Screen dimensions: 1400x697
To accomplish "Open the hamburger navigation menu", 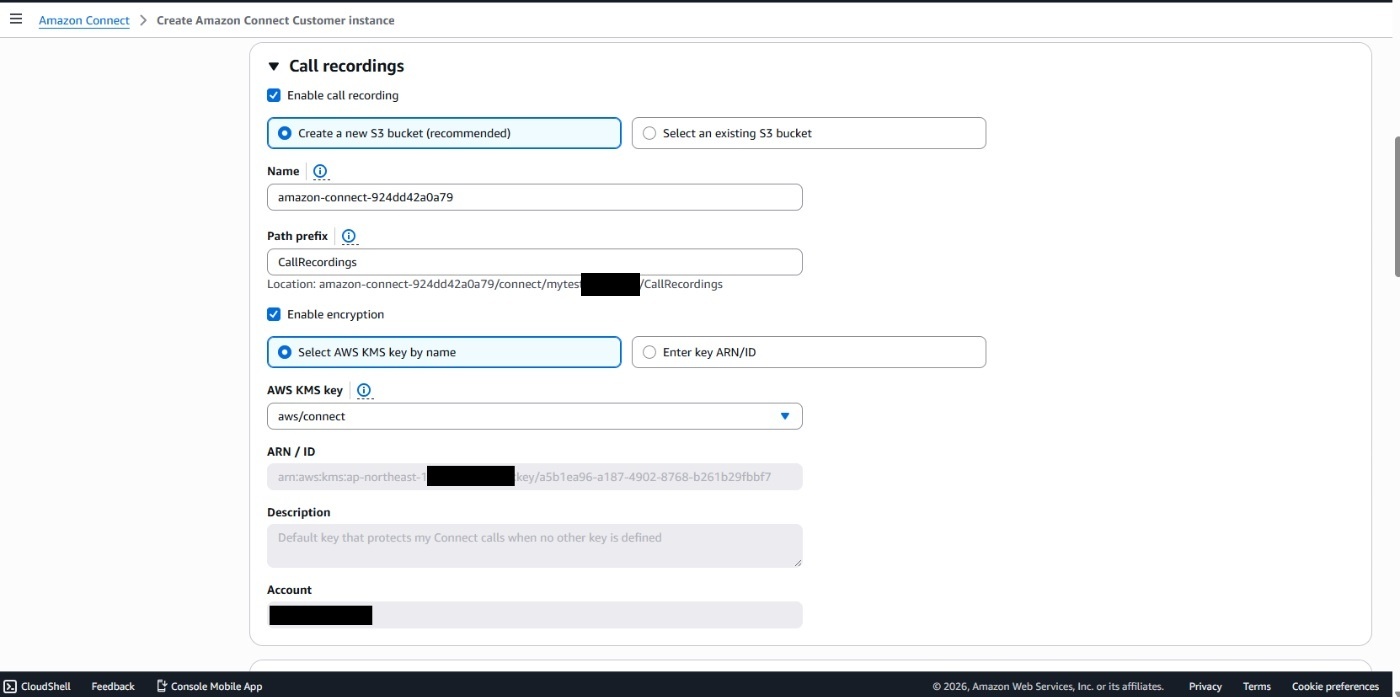I will 15,19.
